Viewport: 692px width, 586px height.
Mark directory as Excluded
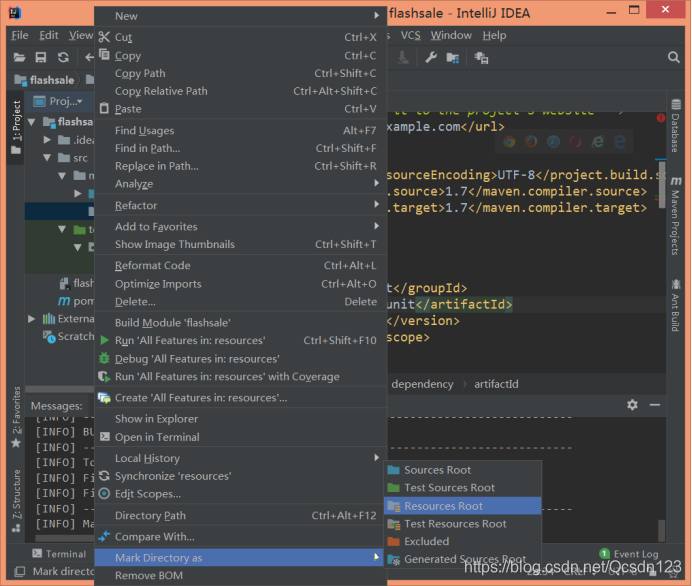(x=463, y=541)
